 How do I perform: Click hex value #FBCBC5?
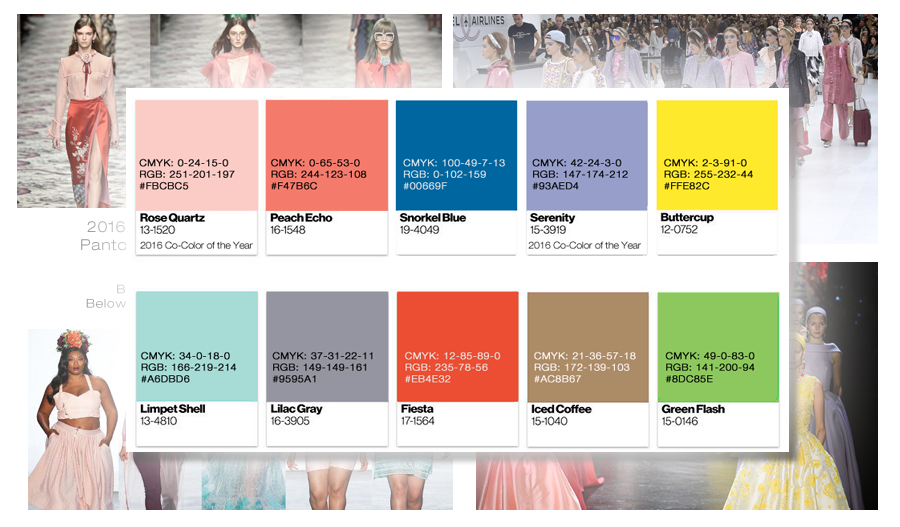point(164,186)
